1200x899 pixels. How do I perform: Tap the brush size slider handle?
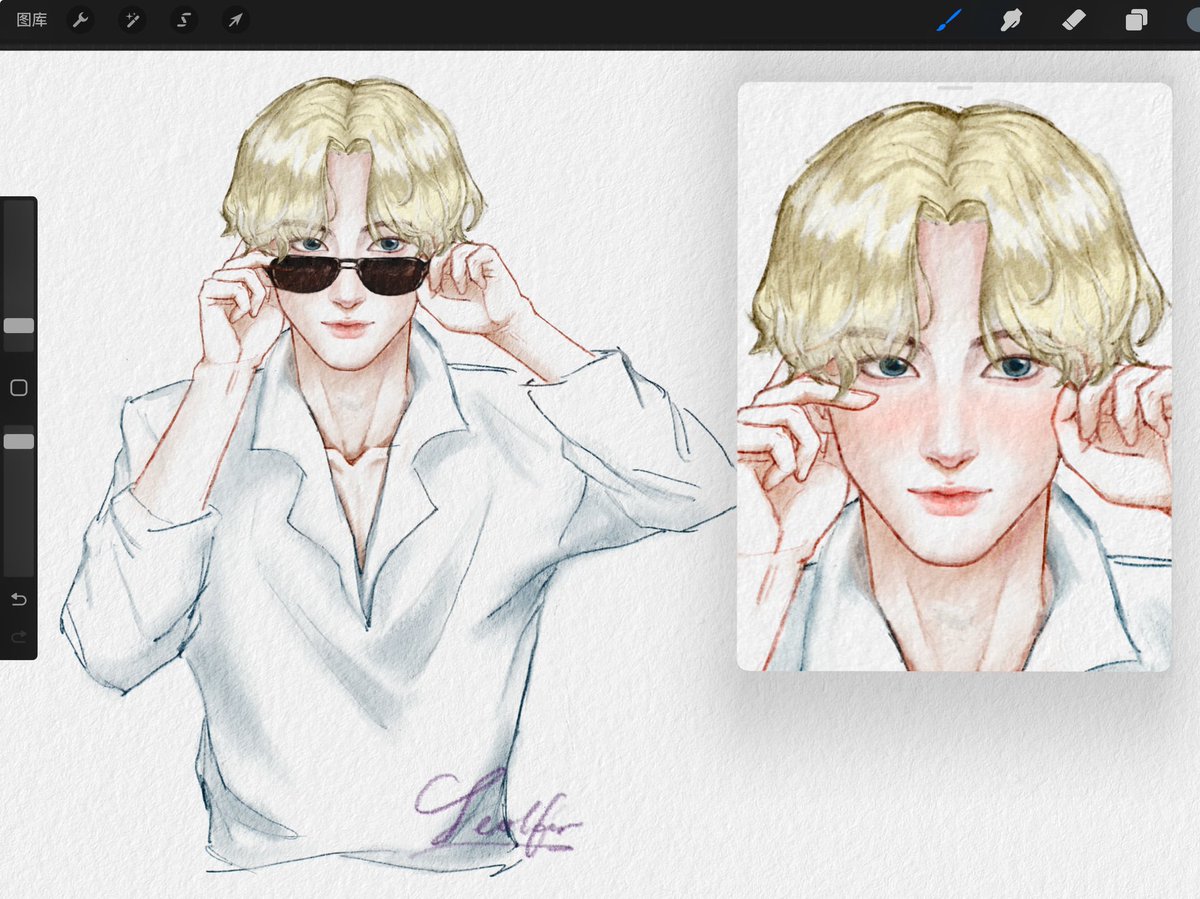coord(18,324)
